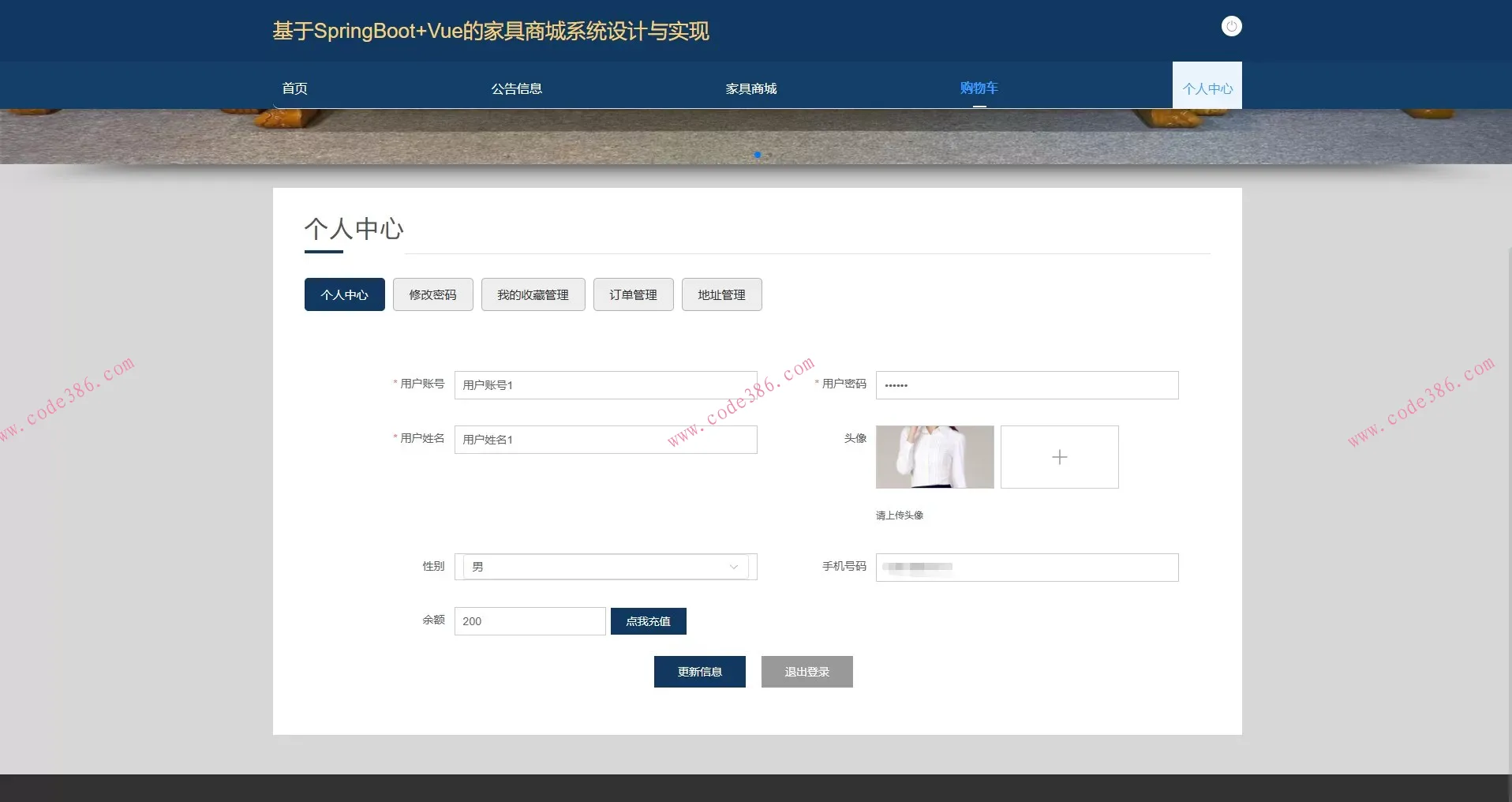The width and height of the screenshot is (1512, 802).
Task: Open 公告信息 from the navigation bar
Action: (x=517, y=88)
